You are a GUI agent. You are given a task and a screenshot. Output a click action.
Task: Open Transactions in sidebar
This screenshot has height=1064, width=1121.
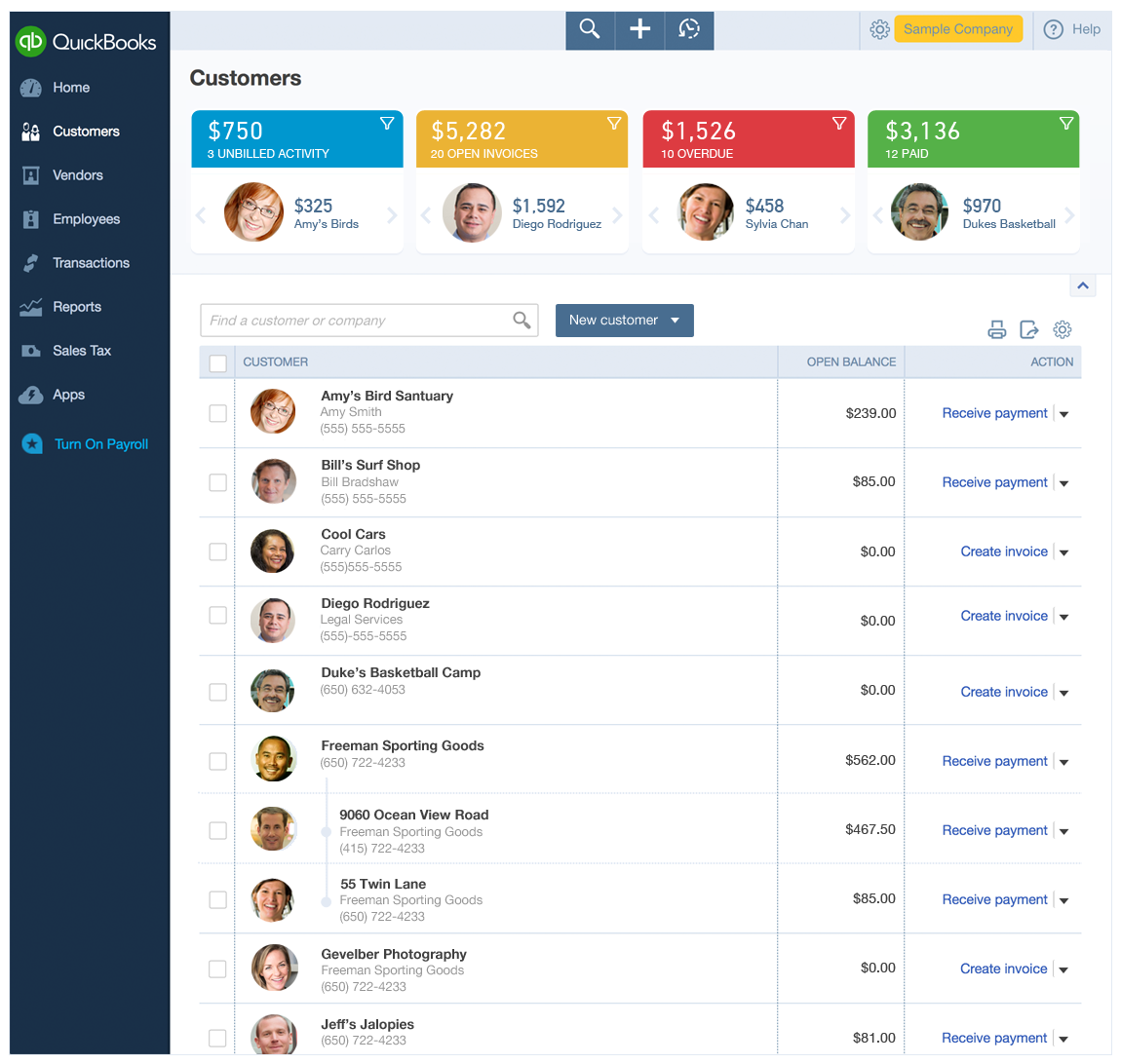[91, 263]
